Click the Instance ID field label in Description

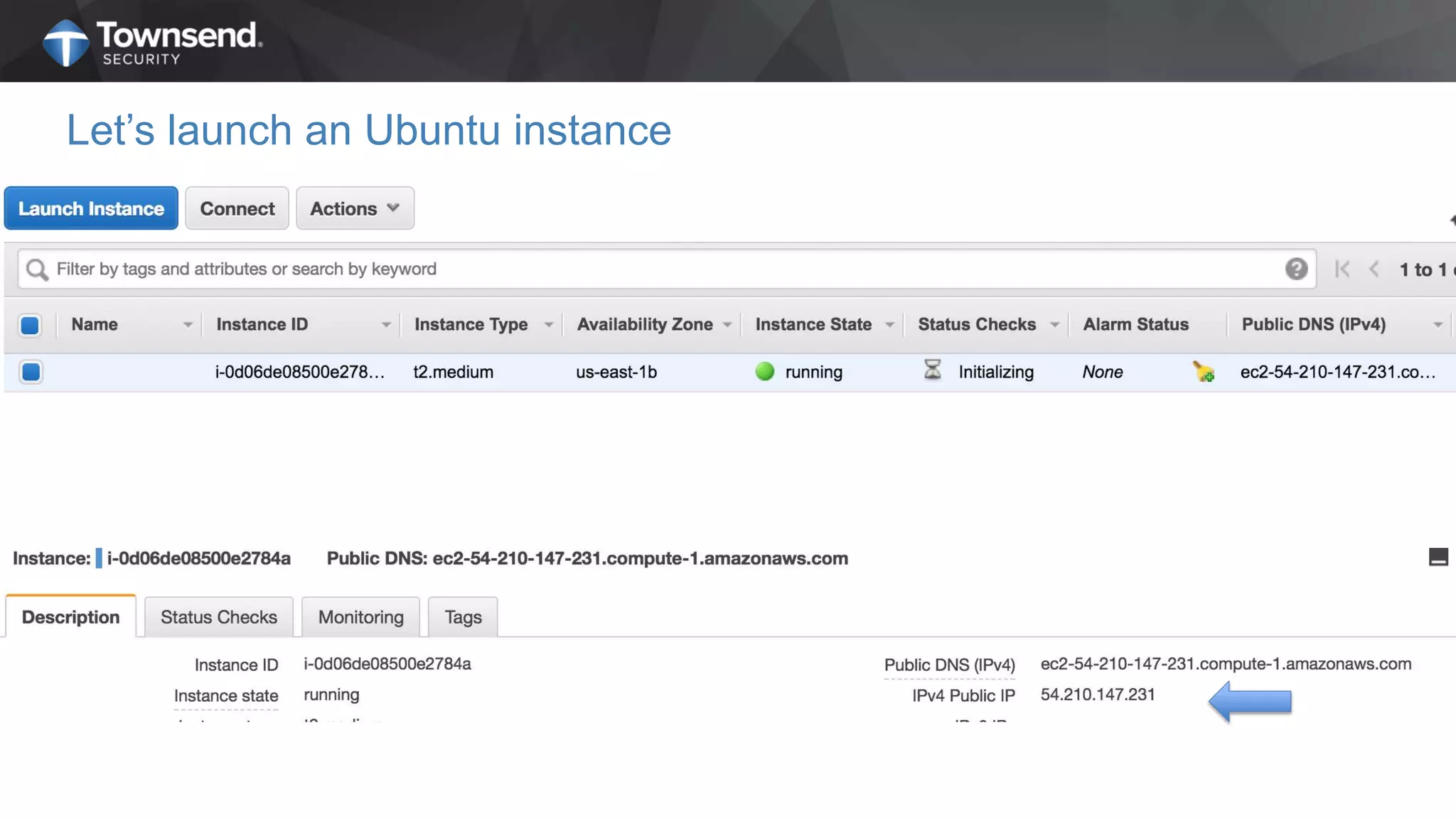(x=236, y=665)
